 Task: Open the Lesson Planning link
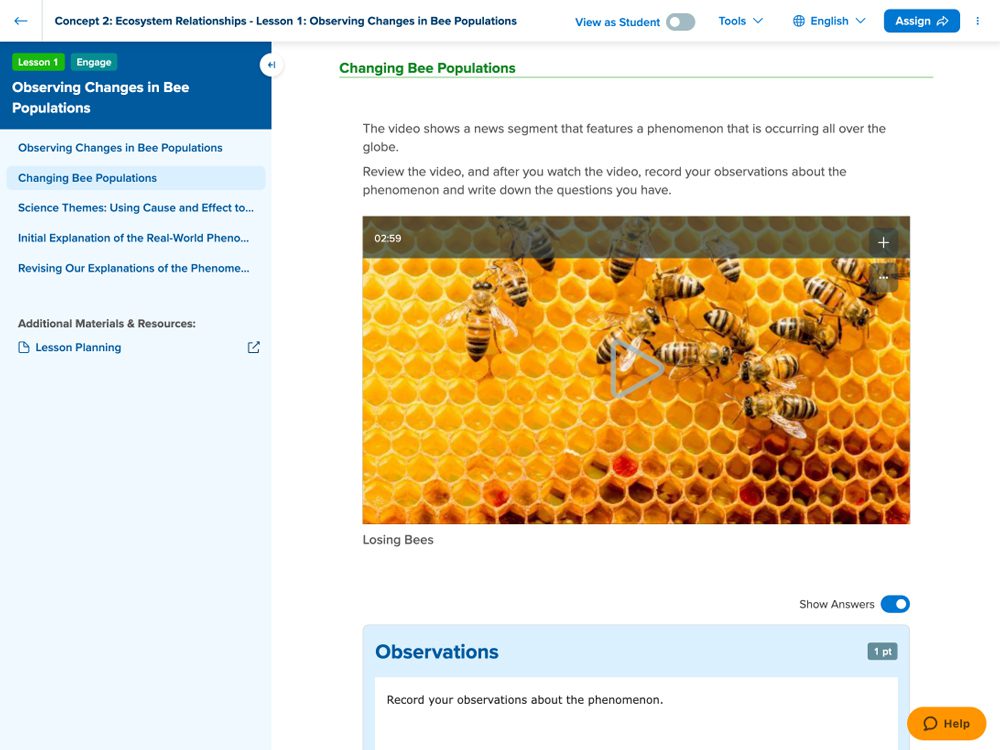click(x=78, y=347)
